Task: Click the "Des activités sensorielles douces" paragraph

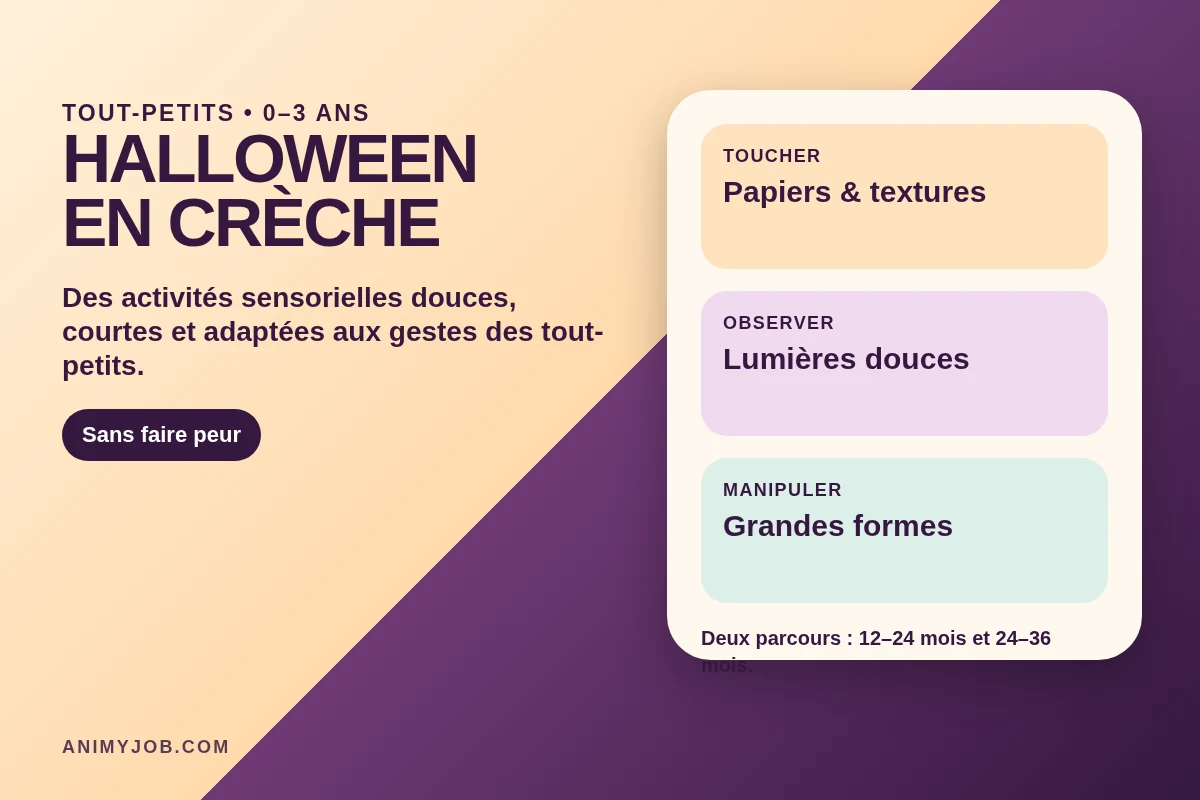Action: click(333, 331)
